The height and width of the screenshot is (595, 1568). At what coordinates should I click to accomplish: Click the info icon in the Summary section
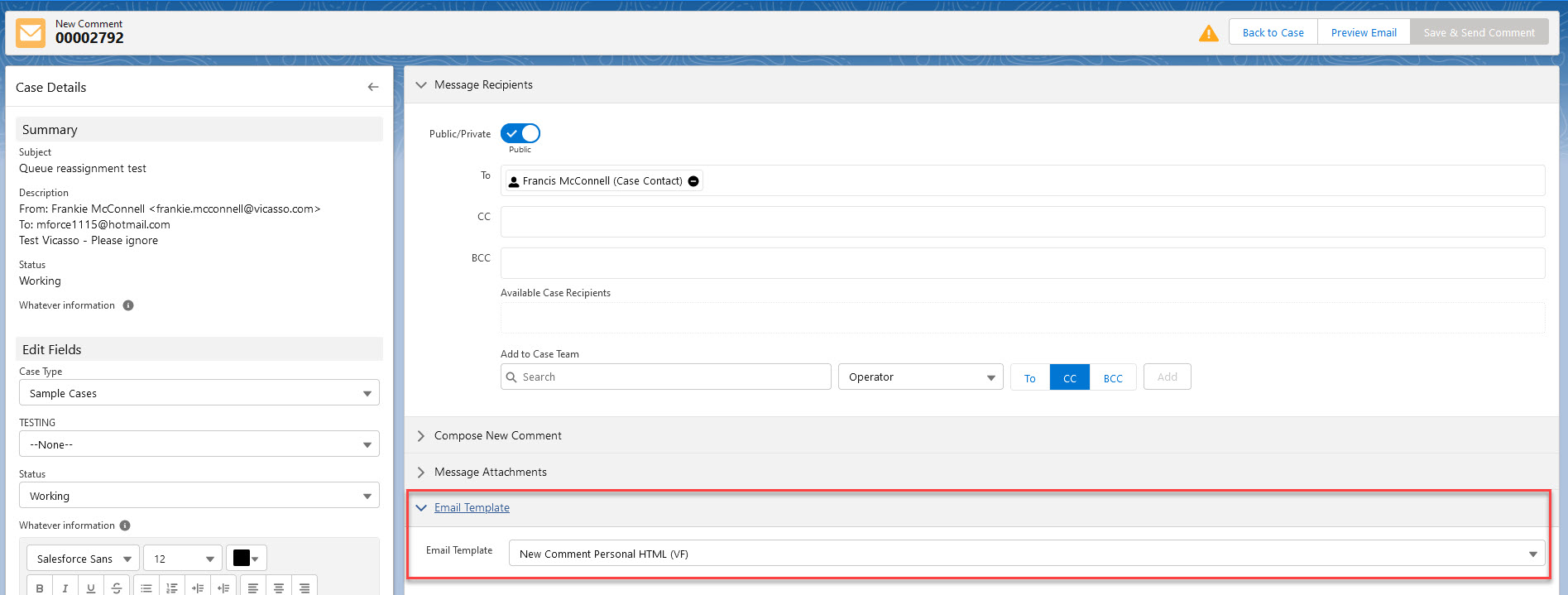click(128, 305)
